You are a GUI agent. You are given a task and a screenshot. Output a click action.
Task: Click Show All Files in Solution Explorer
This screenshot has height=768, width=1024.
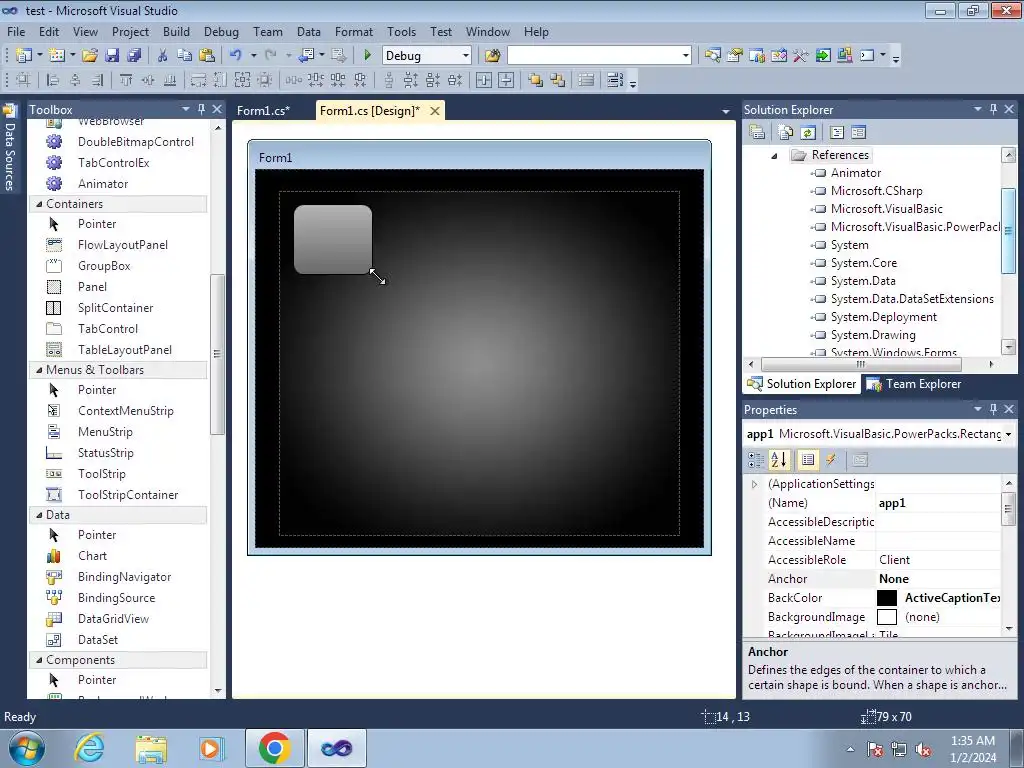click(786, 133)
